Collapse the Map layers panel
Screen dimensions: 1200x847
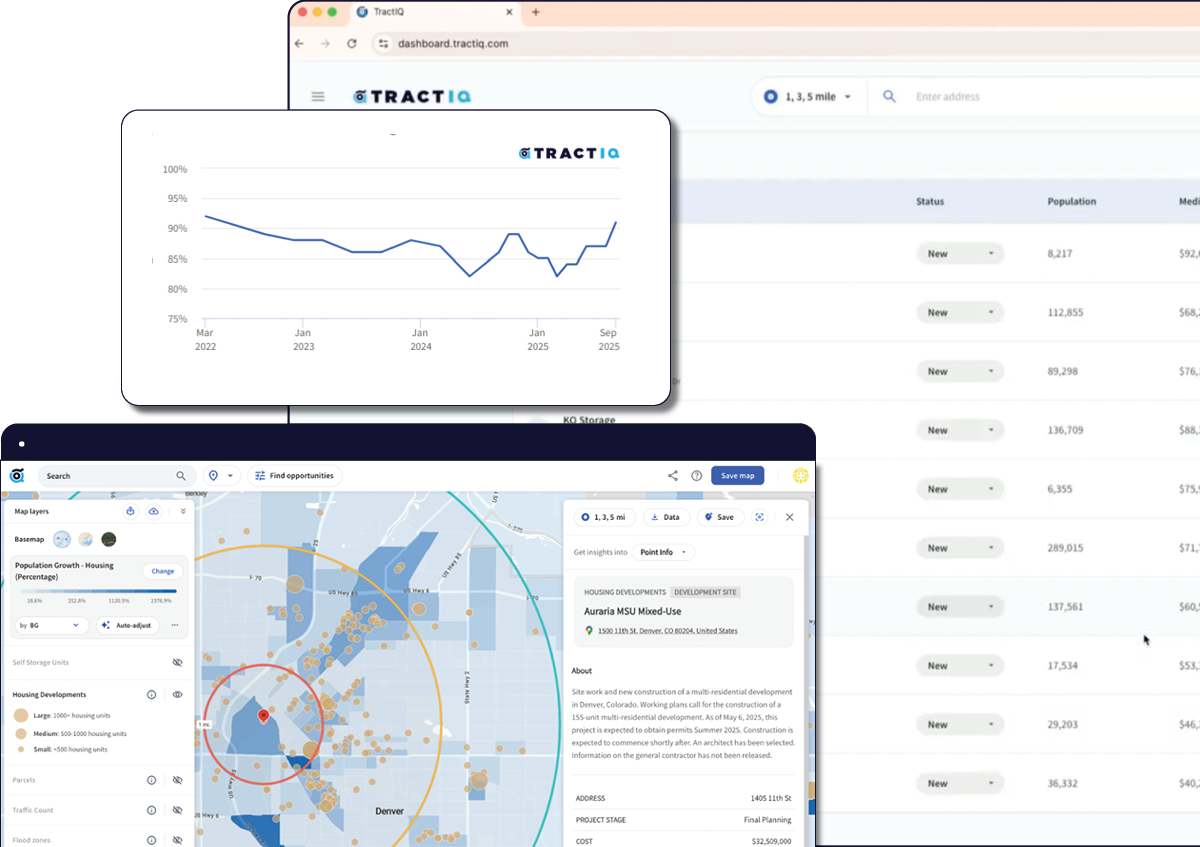(x=183, y=511)
